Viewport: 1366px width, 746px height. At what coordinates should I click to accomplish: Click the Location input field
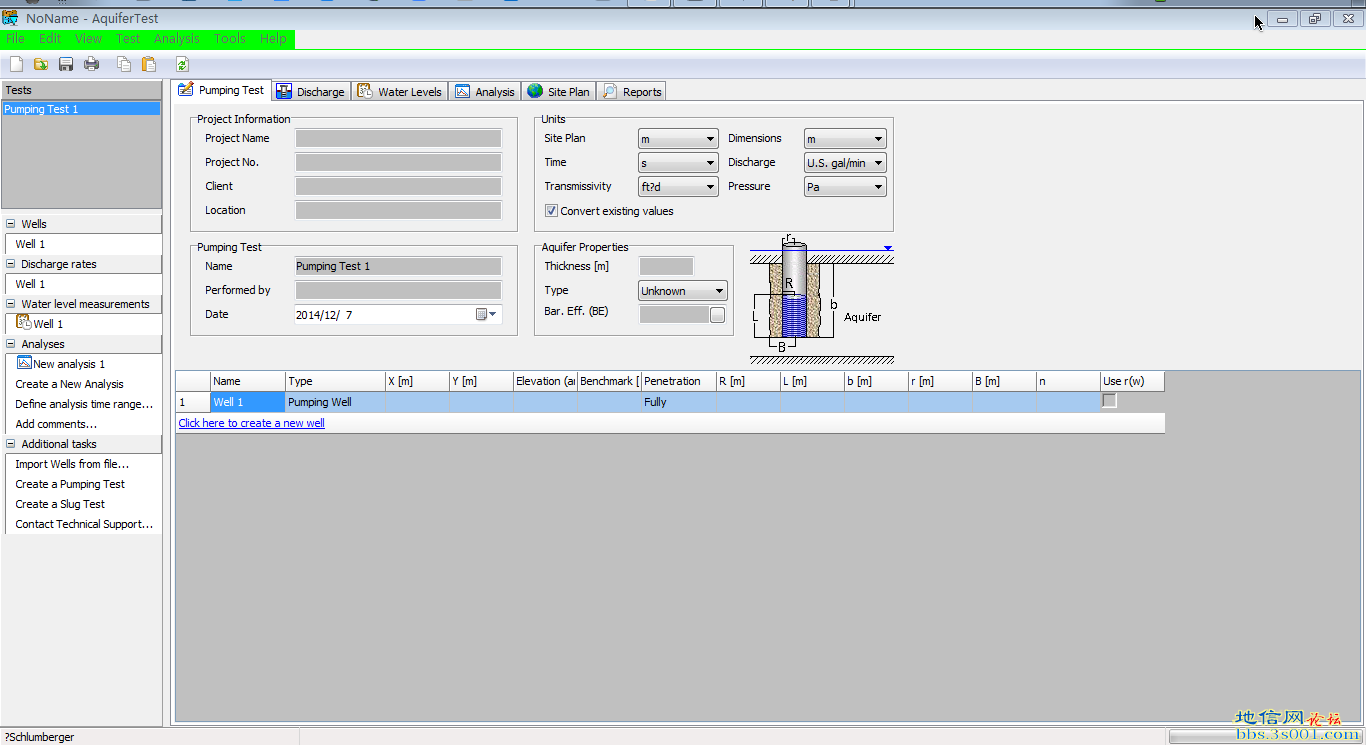[x=398, y=211]
